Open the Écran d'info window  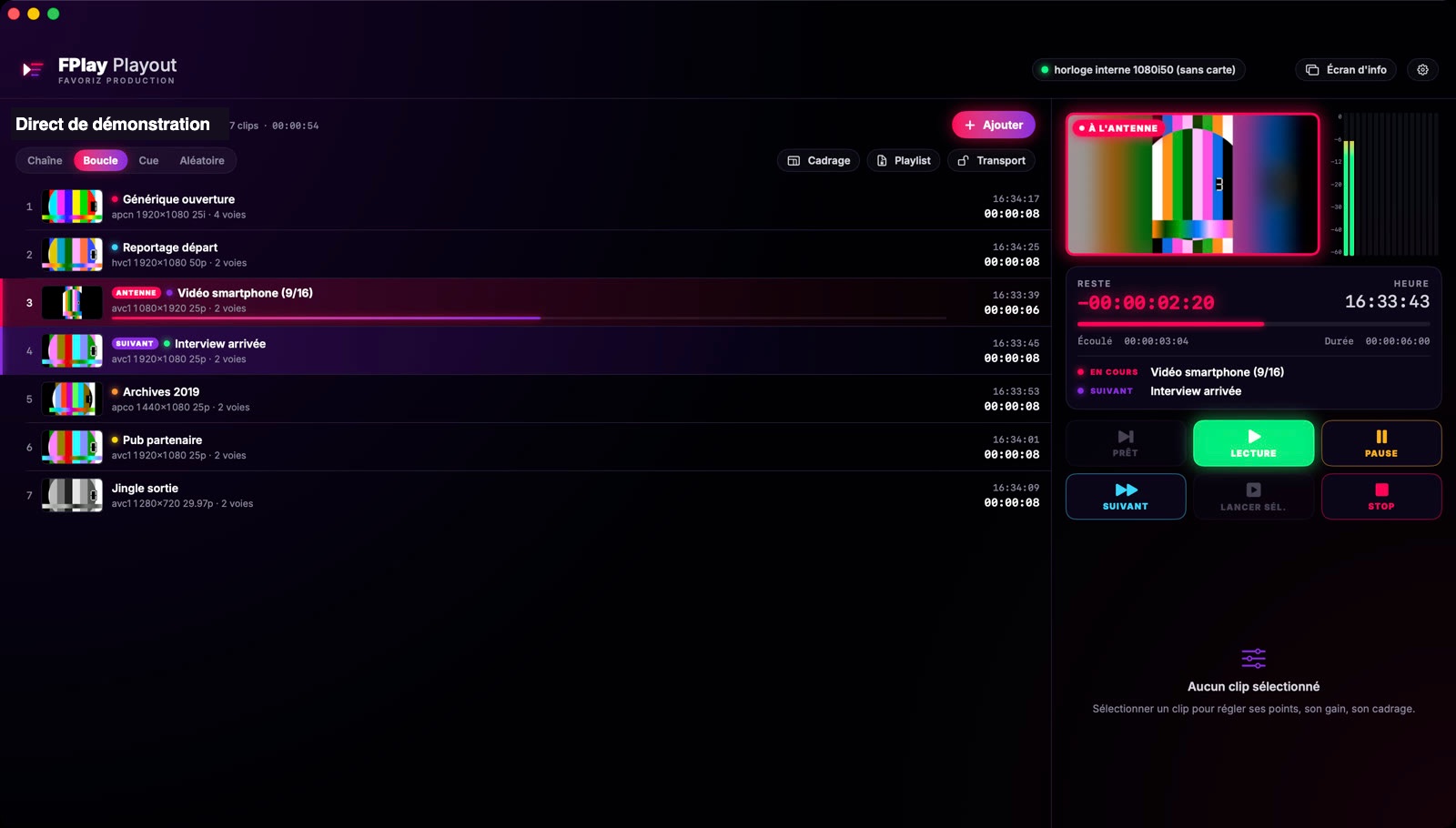tap(1346, 69)
